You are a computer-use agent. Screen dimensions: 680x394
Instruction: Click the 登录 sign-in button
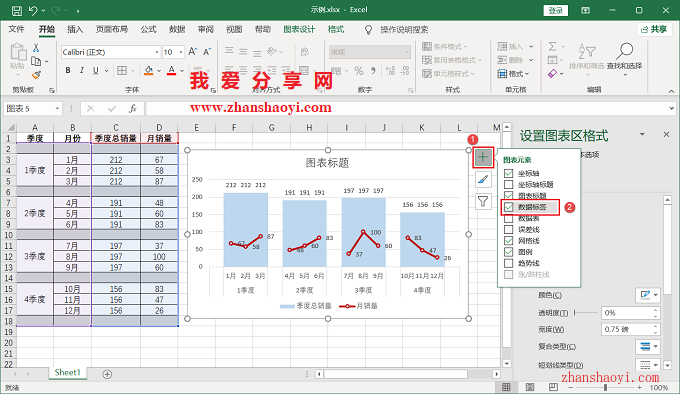point(556,10)
